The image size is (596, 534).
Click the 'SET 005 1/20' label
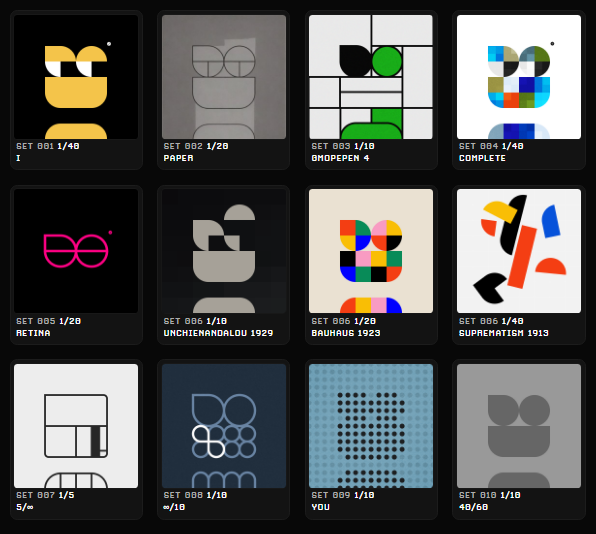pyautogui.click(x=49, y=321)
